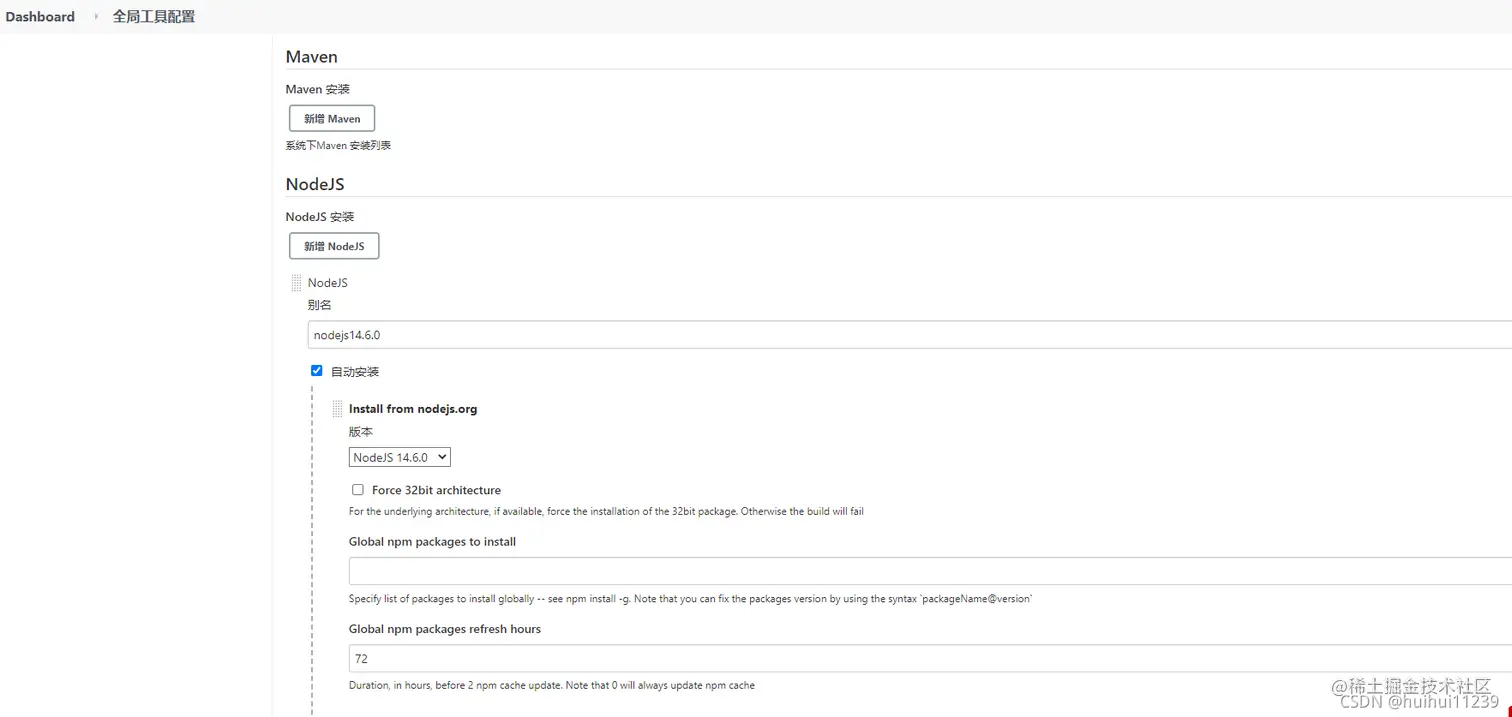Grab the drag handle beside NodeJS entry
1512x717 pixels.
[296, 283]
